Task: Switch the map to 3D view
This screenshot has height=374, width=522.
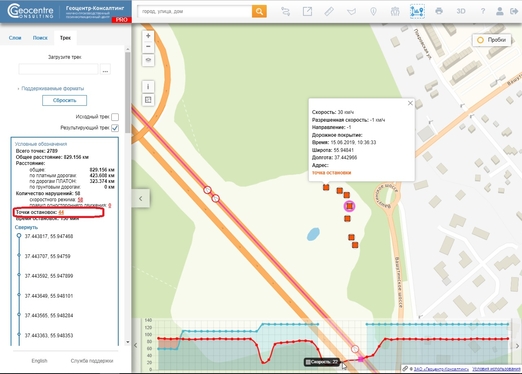Action: [x=461, y=11]
